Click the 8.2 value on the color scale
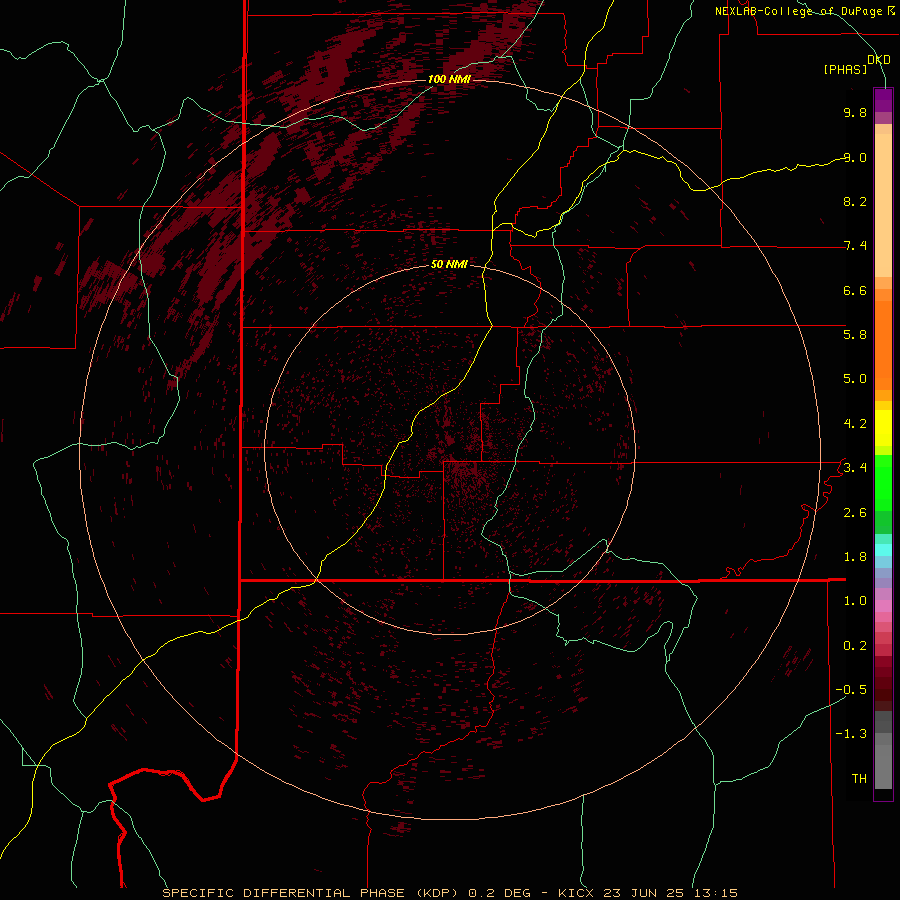 [855, 201]
